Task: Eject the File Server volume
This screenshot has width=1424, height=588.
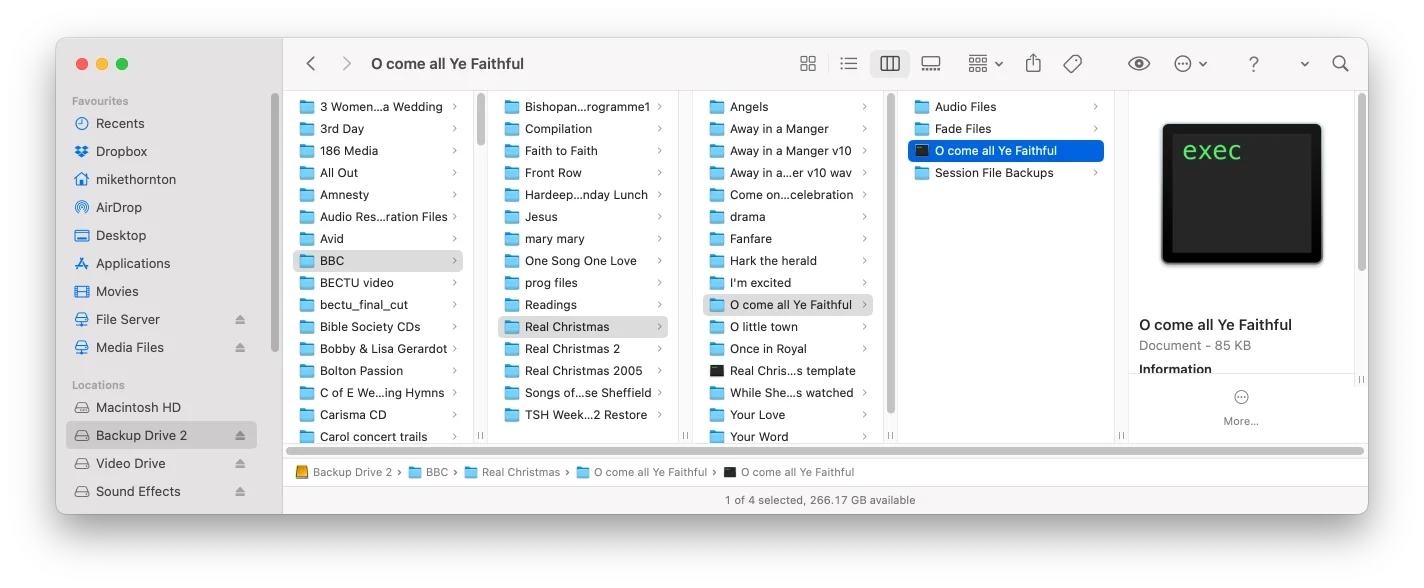Action: tap(240, 320)
